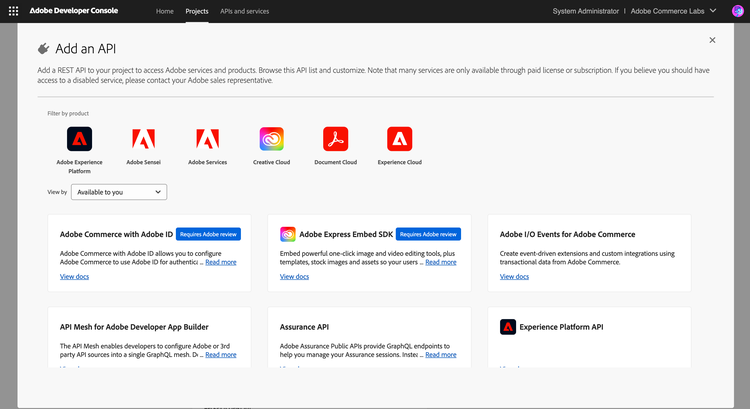Filter by Adobe Sensei product icon
This screenshot has height=409, width=750.
tap(144, 139)
